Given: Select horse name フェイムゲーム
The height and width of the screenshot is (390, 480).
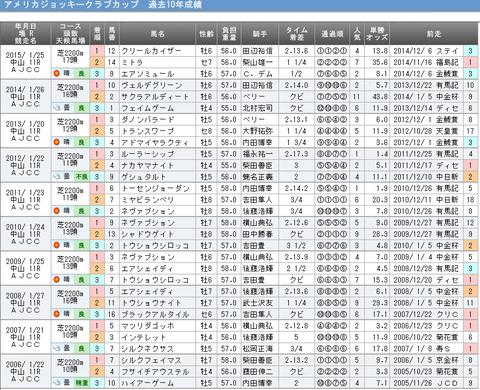Looking at the screenshot, I should pos(148,108).
